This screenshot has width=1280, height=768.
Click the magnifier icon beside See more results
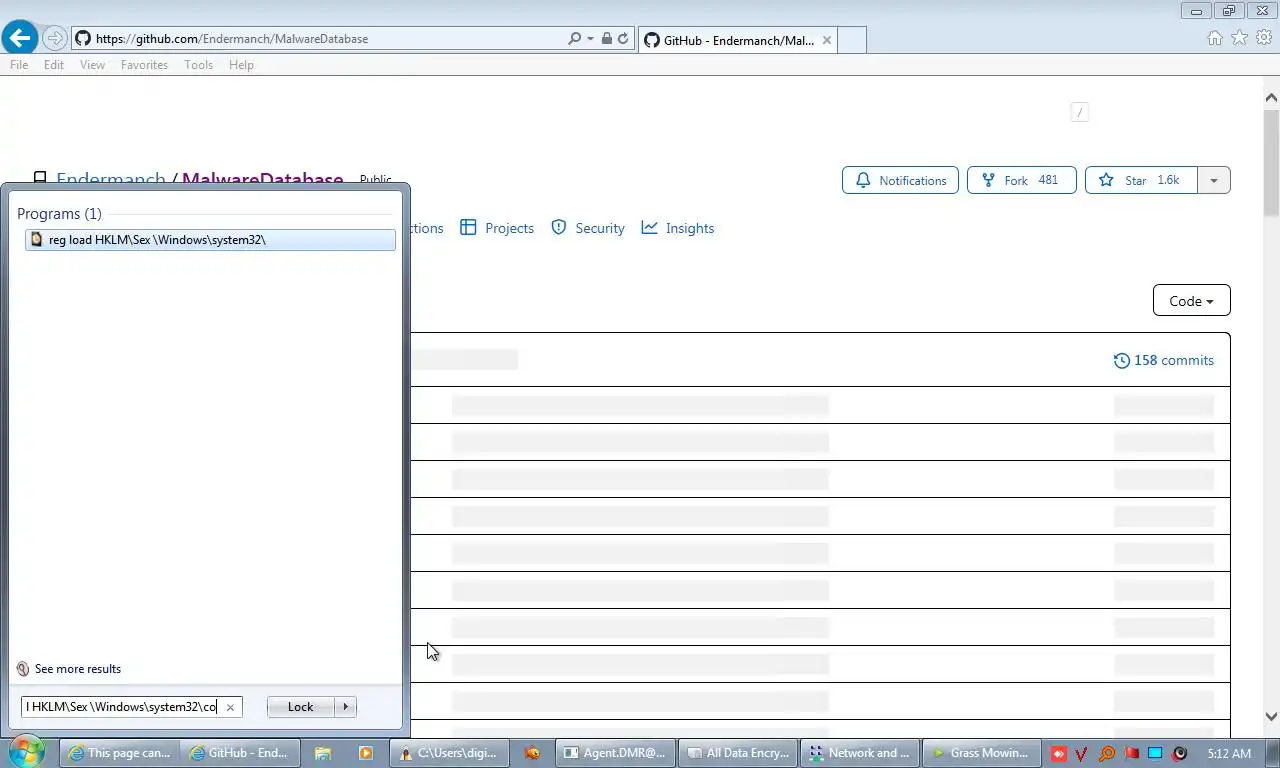point(23,669)
